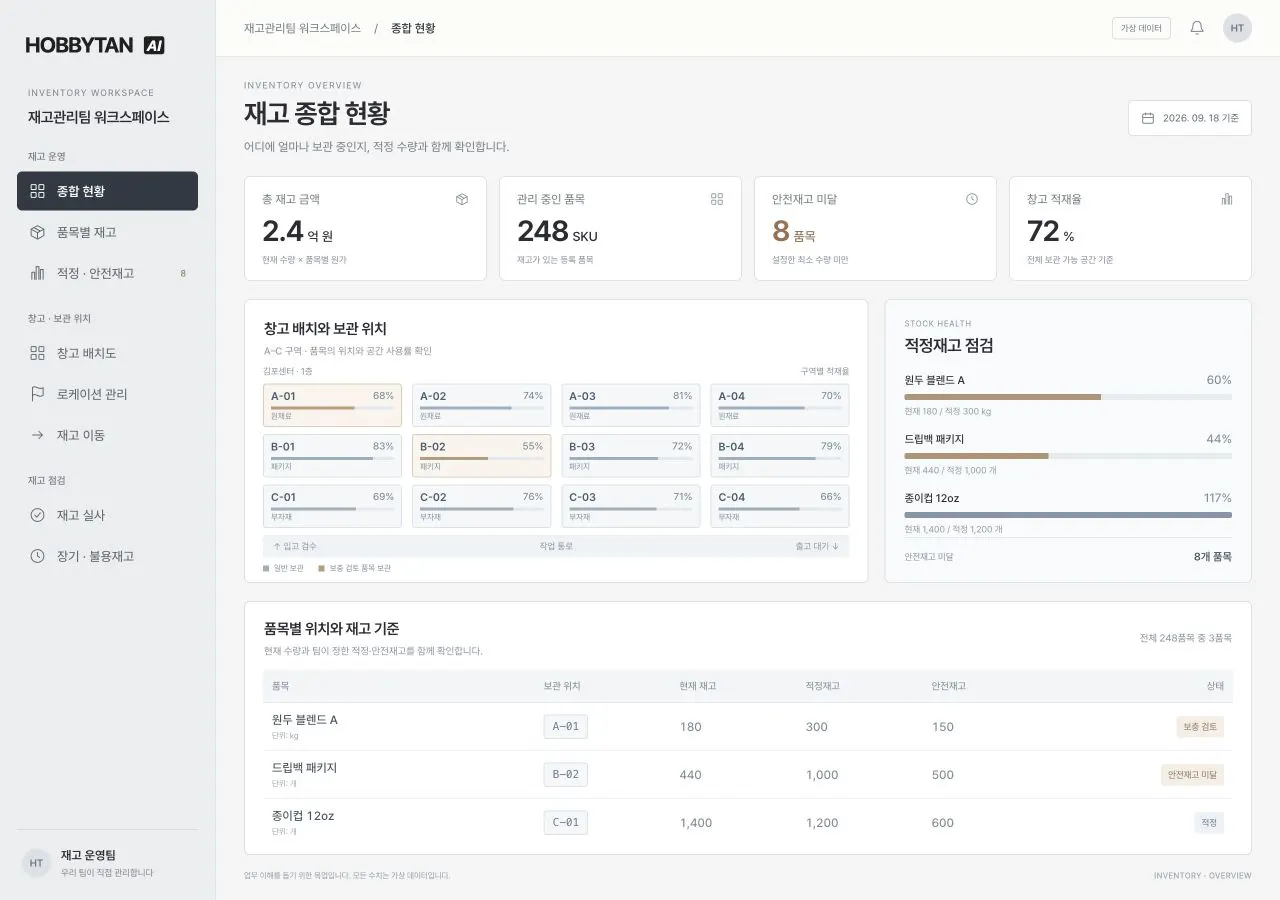
Task: Click the 안전재고 미달 status badge
Action: click(1192, 775)
